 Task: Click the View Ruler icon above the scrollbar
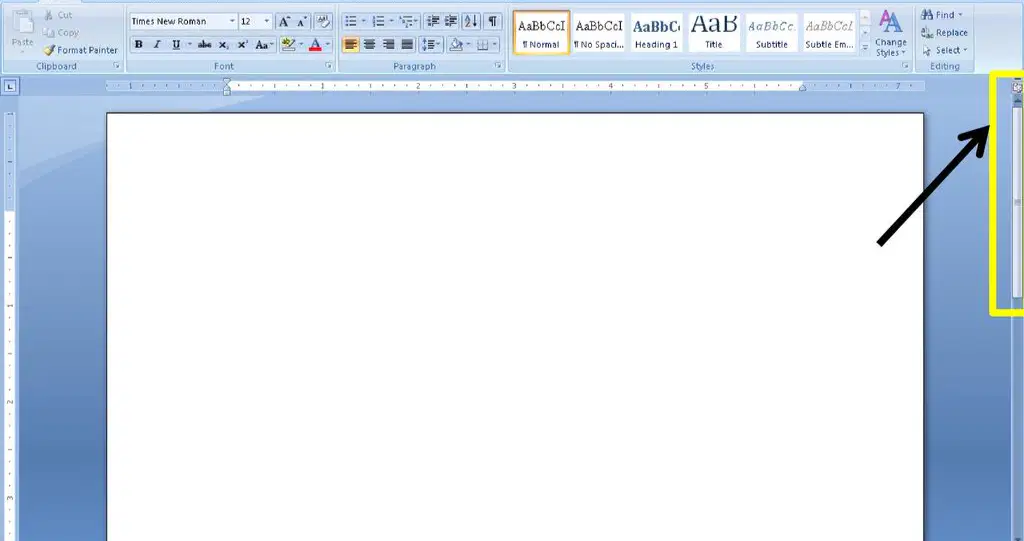tap(1017, 86)
